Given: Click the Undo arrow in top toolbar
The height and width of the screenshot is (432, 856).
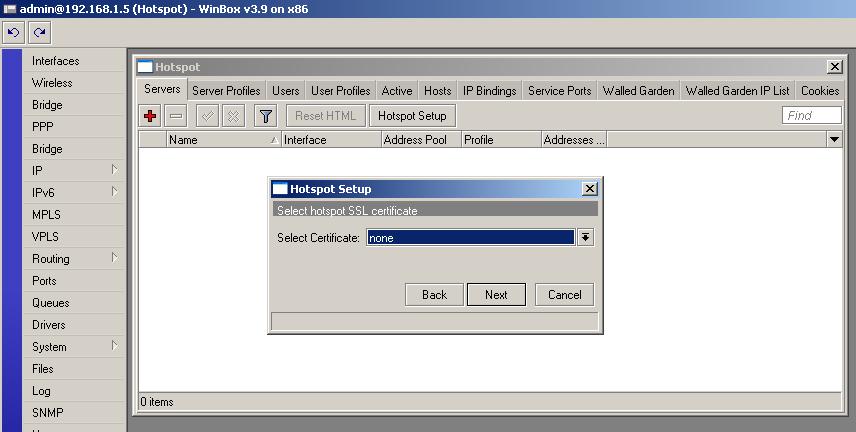Looking at the screenshot, I should [14, 33].
